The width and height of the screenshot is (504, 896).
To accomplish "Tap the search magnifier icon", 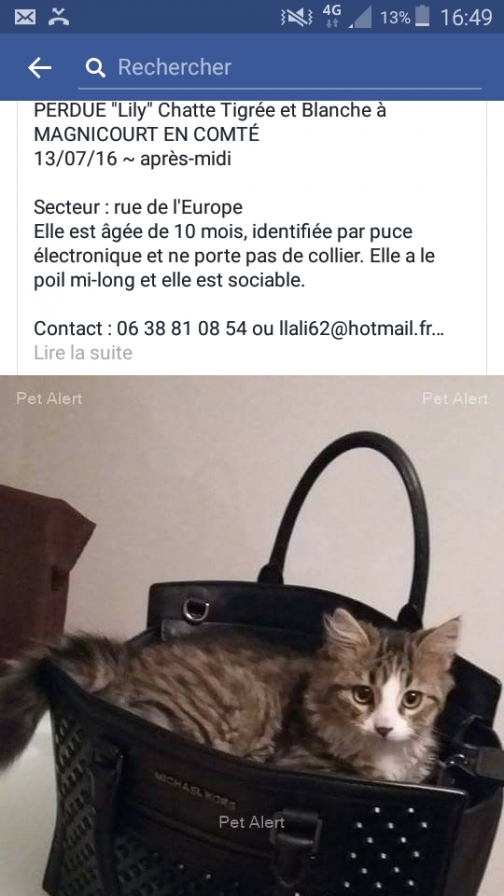I will [x=95, y=68].
